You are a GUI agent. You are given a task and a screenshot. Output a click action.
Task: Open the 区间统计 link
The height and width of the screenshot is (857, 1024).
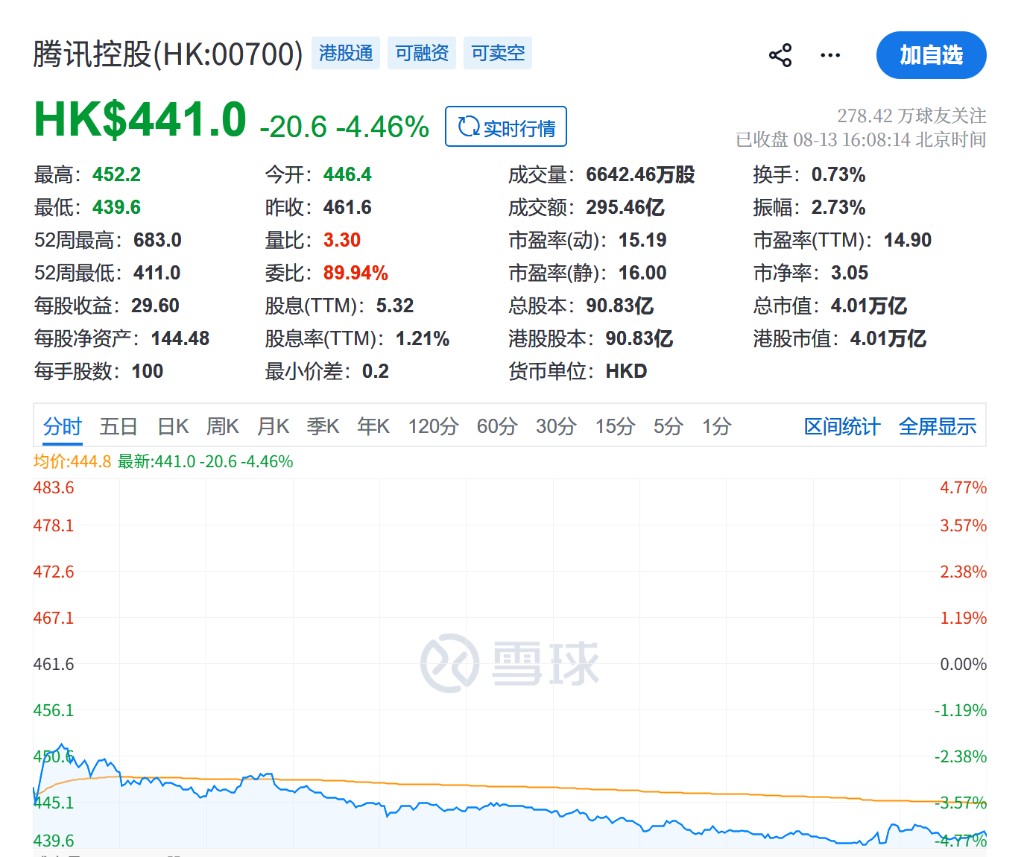[842, 427]
